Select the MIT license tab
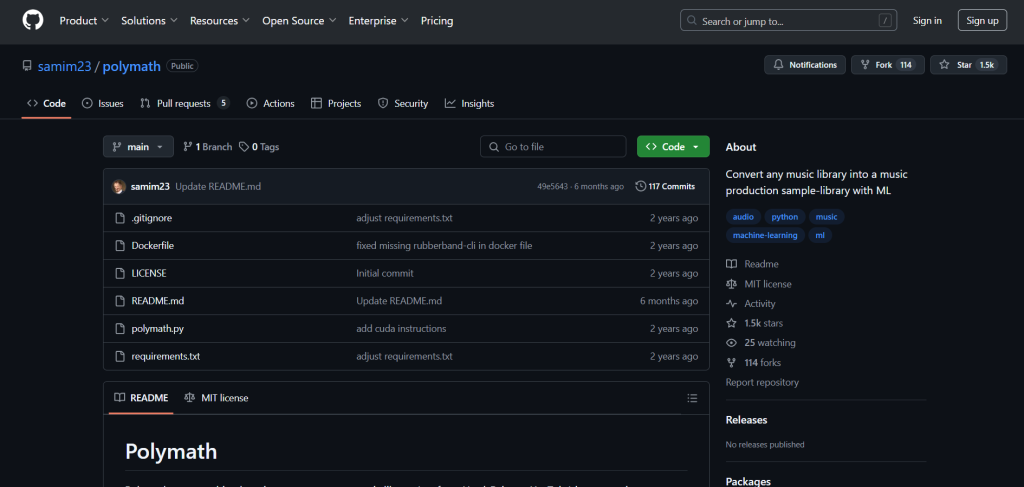Viewport: 1024px width, 487px height. coord(216,398)
